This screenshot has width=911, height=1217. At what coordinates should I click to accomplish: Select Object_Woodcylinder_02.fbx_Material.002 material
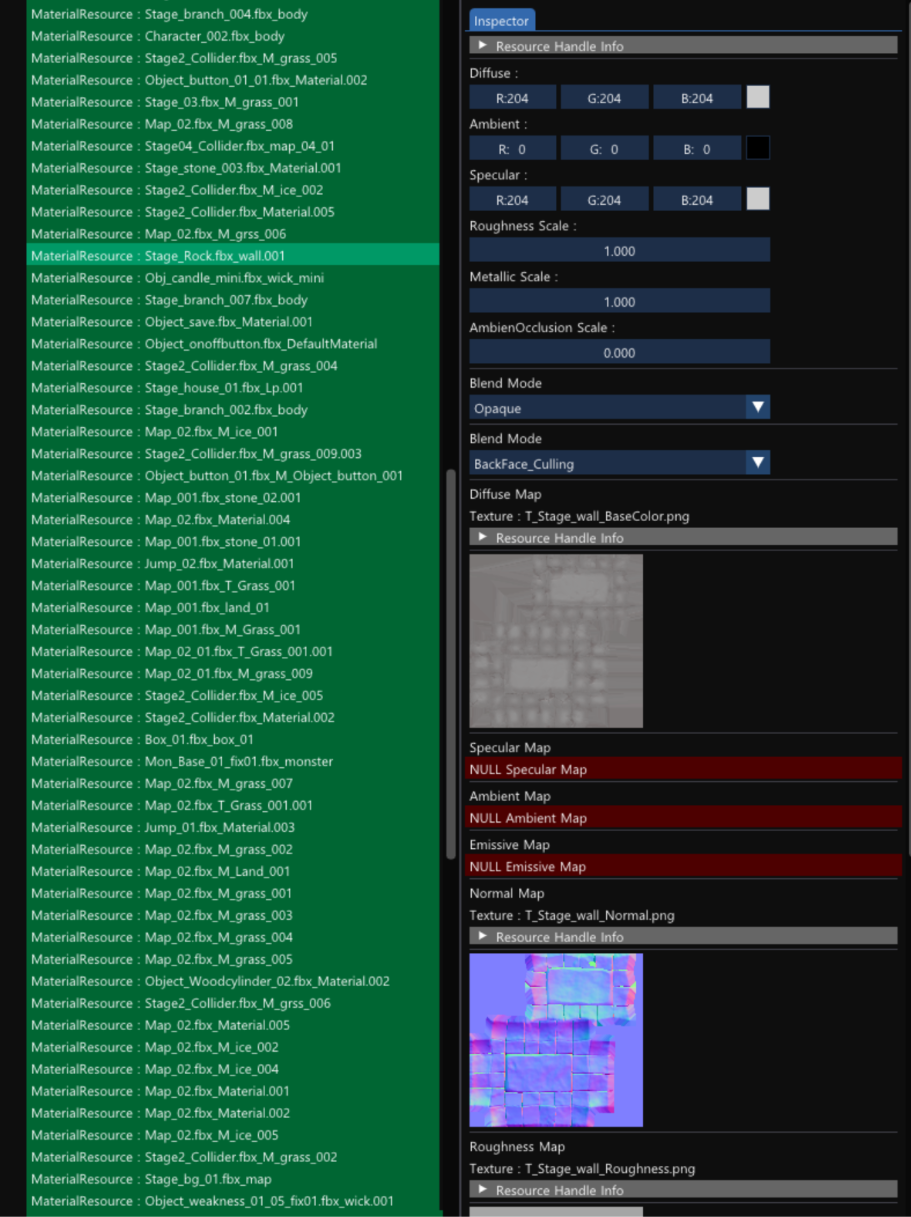click(233, 982)
